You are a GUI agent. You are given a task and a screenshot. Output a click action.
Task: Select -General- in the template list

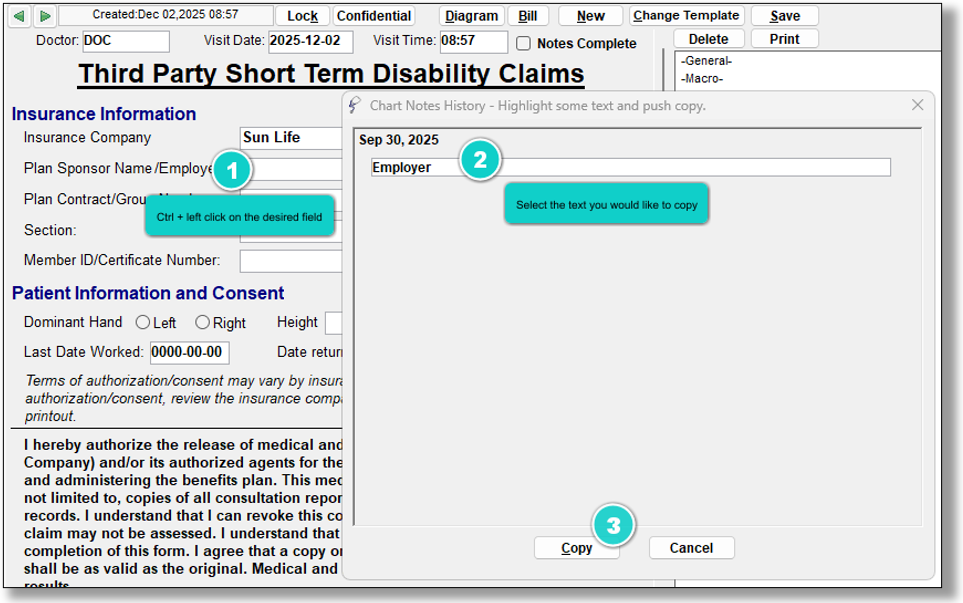pos(706,61)
